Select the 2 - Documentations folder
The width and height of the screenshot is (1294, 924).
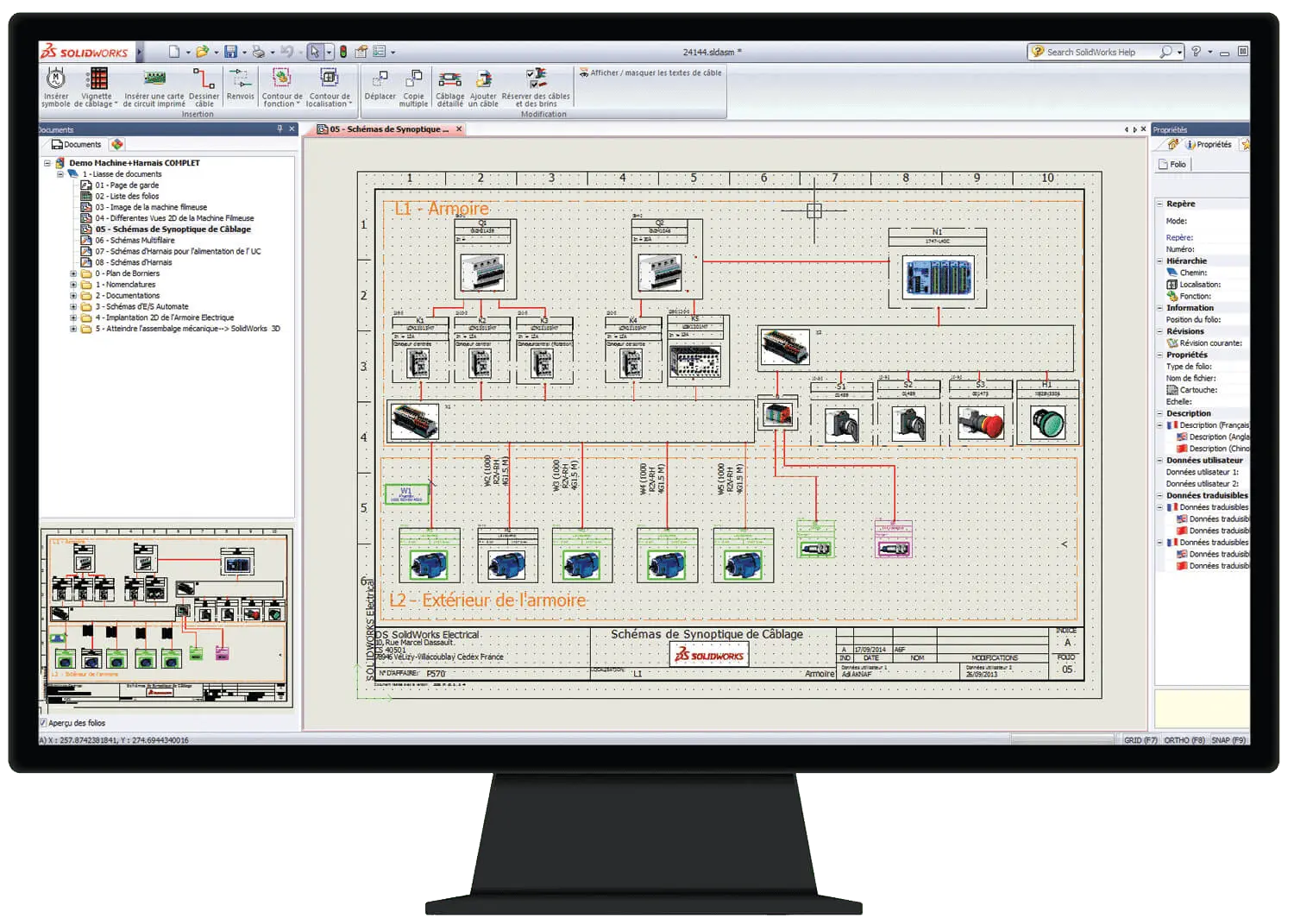[127, 296]
